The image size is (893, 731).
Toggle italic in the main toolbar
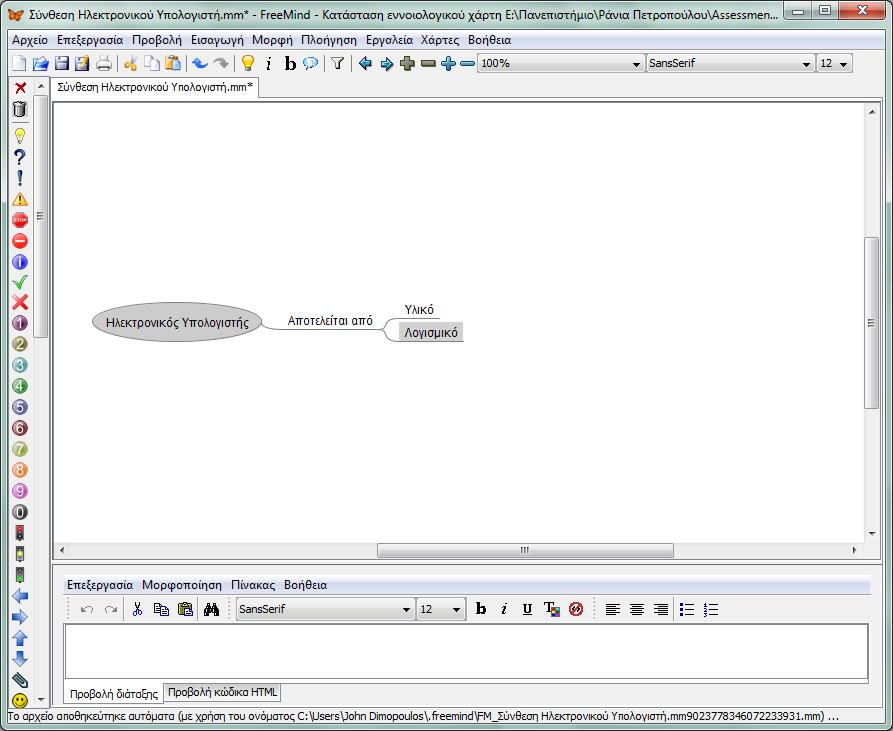coord(269,64)
